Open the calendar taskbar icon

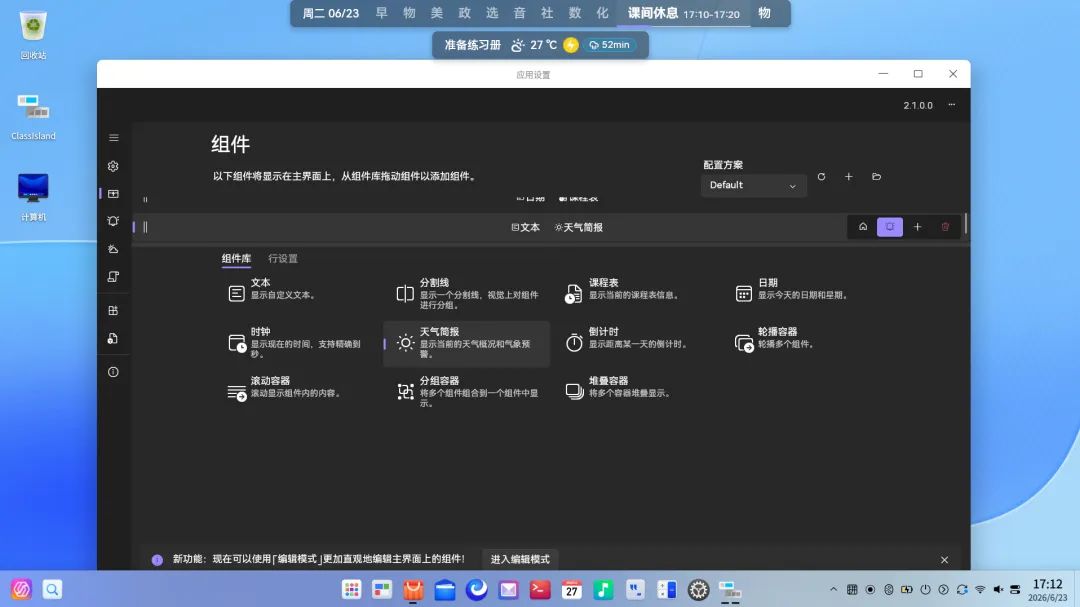(572, 590)
